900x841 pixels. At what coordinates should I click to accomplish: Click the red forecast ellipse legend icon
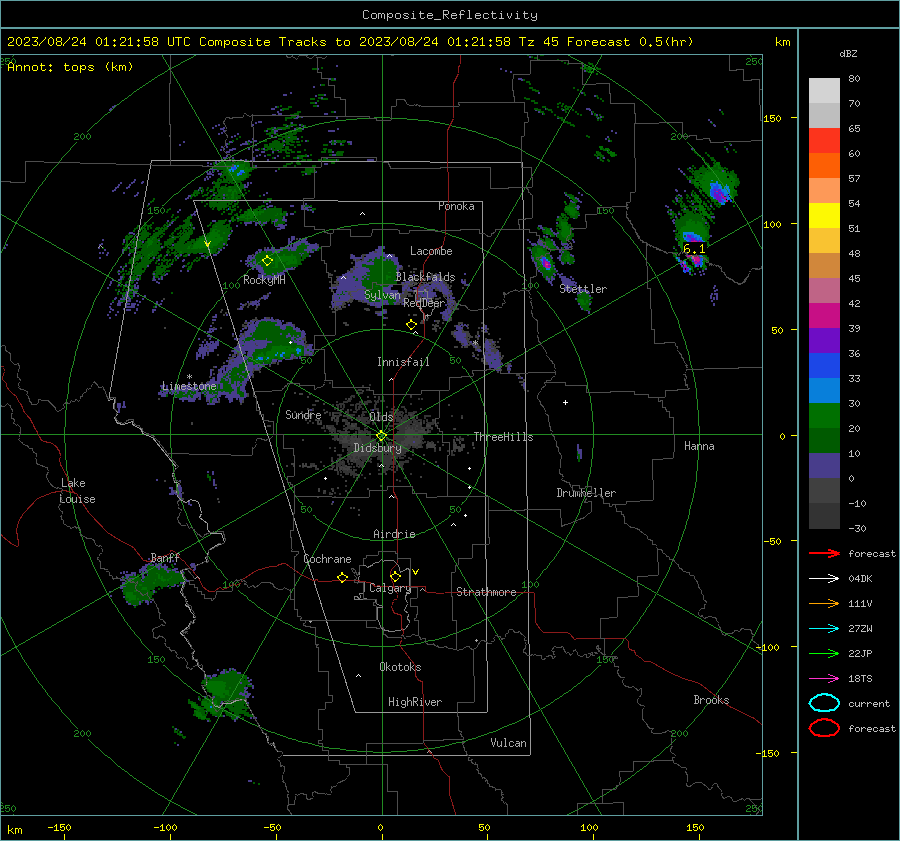(824, 728)
